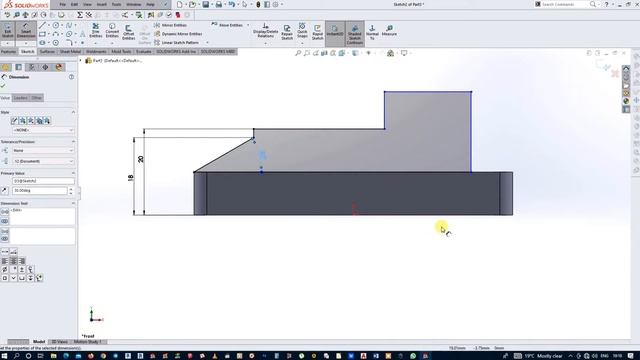Screen dimensions: 640x360
Task: Open the Tolerance type dropdown None
Action: tap(43, 151)
